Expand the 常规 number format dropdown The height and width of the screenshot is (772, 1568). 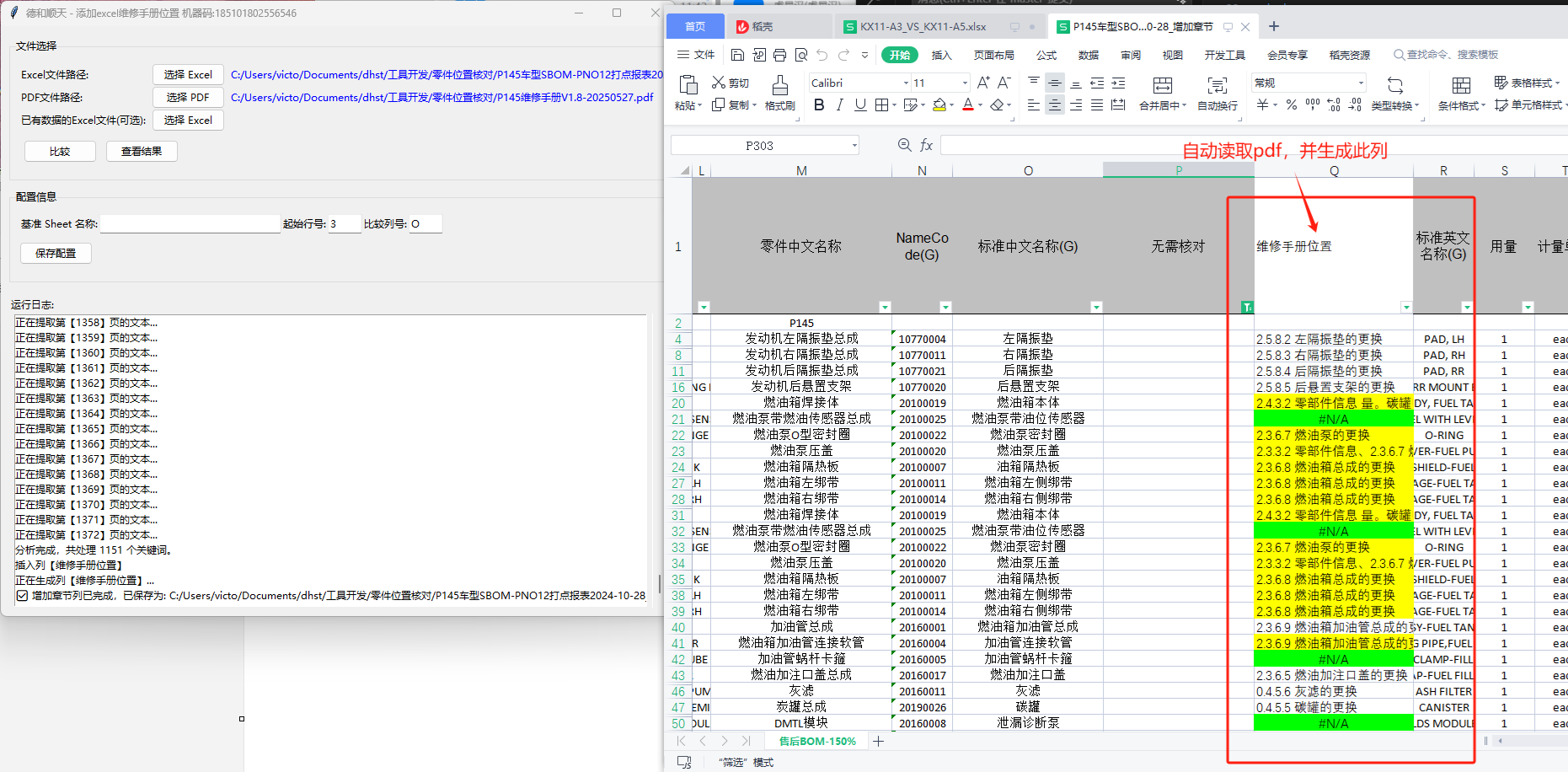tap(1360, 83)
